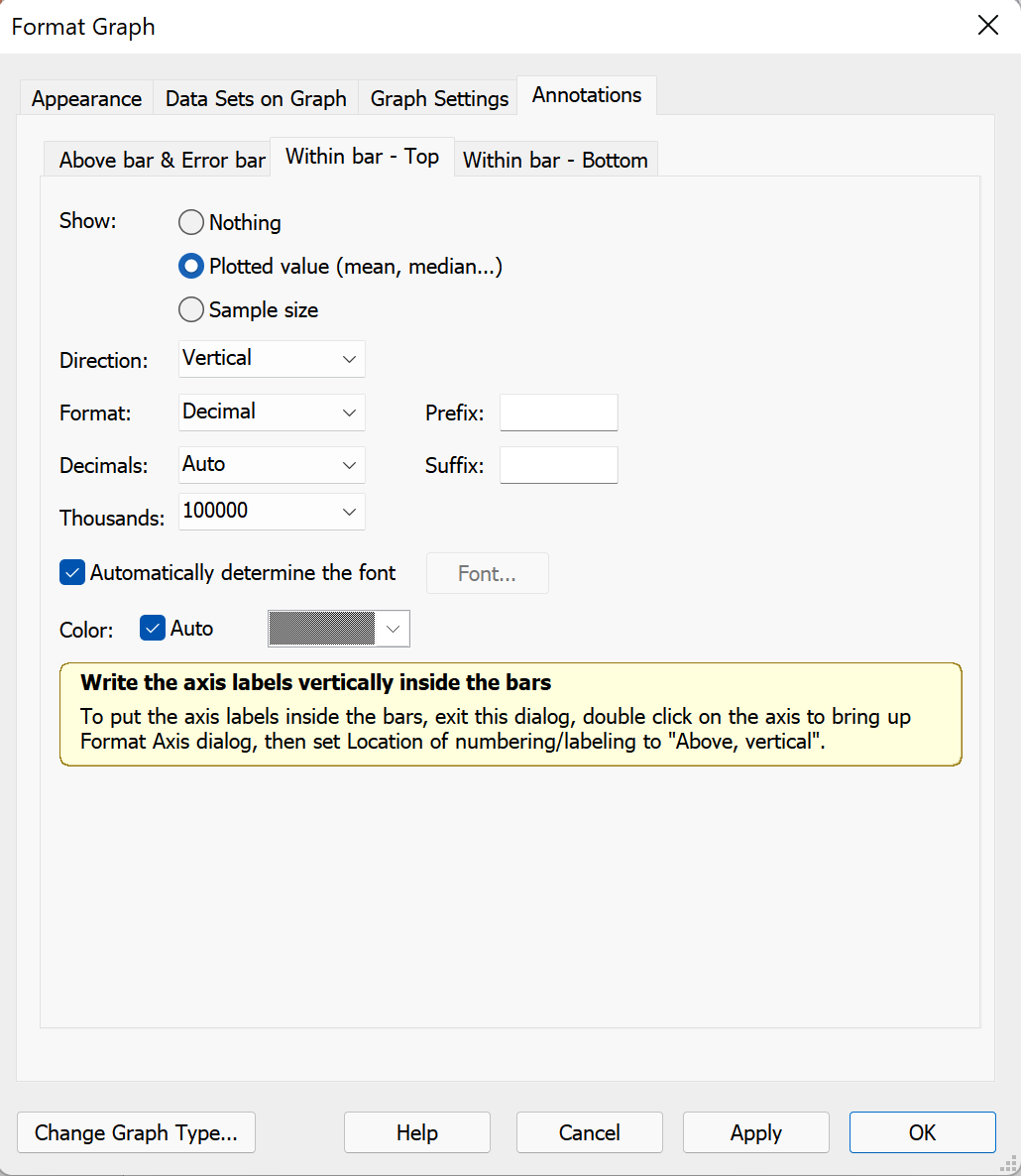
Task: Choose Sample size option under Show
Action: tap(190, 309)
